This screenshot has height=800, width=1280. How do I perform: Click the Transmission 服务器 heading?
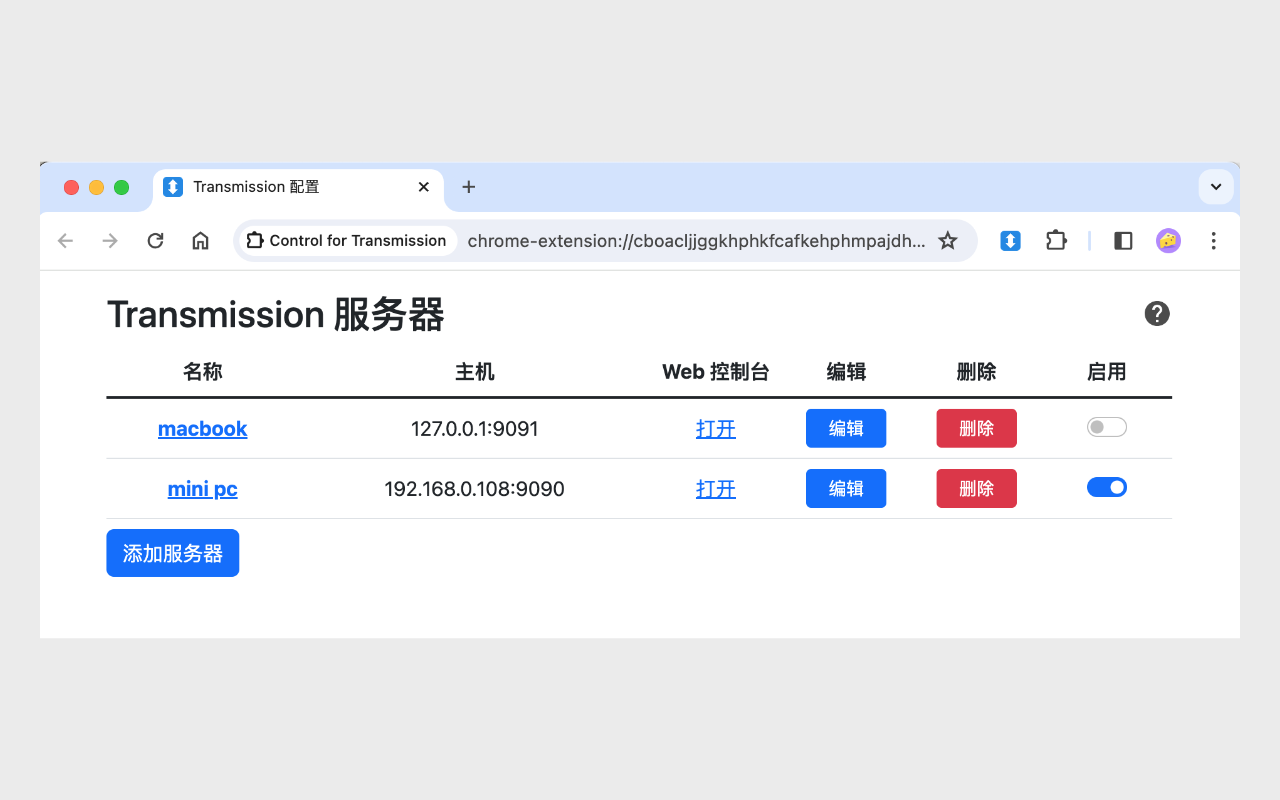[x=276, y=315]
